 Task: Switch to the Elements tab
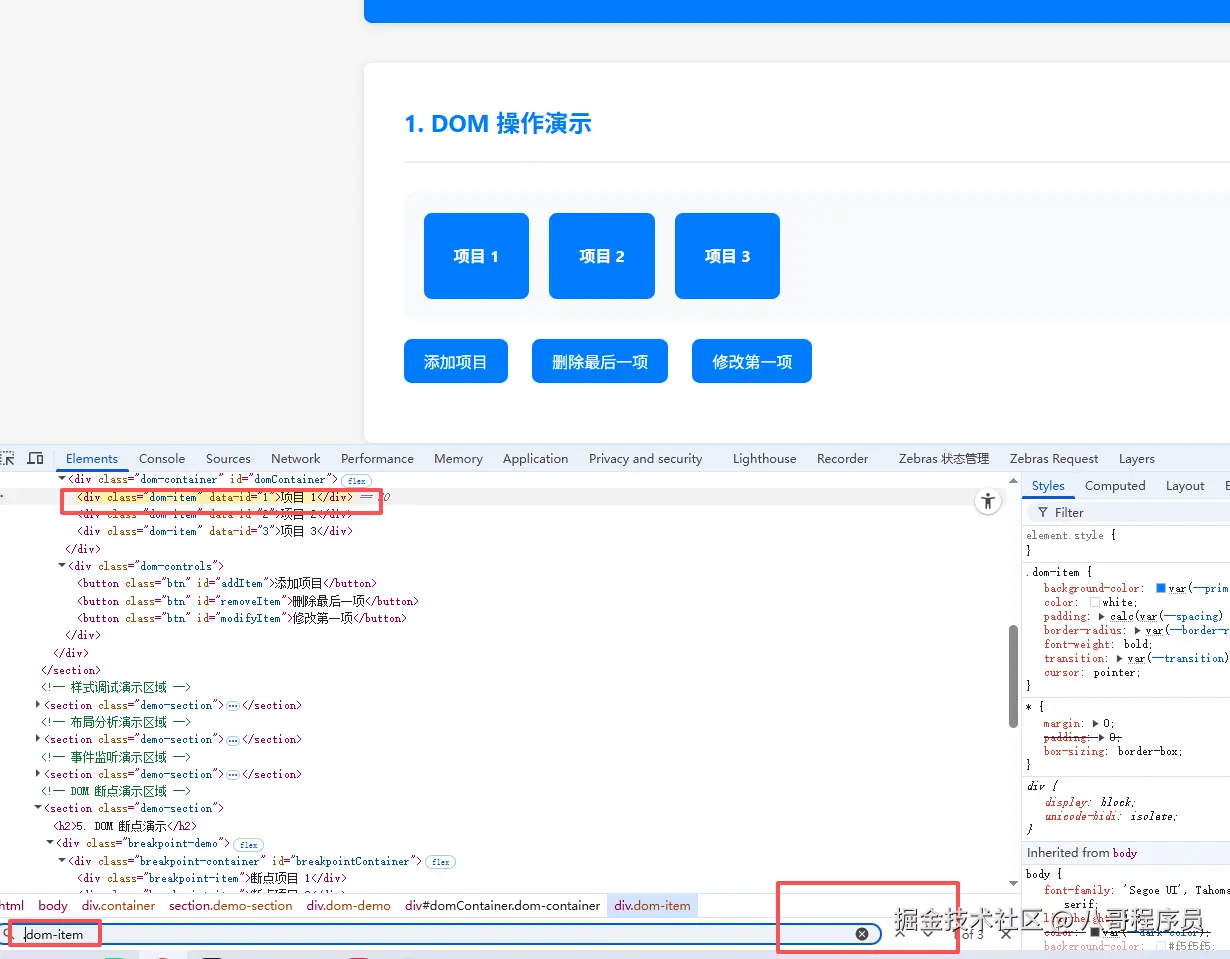(x=92, y=458)
